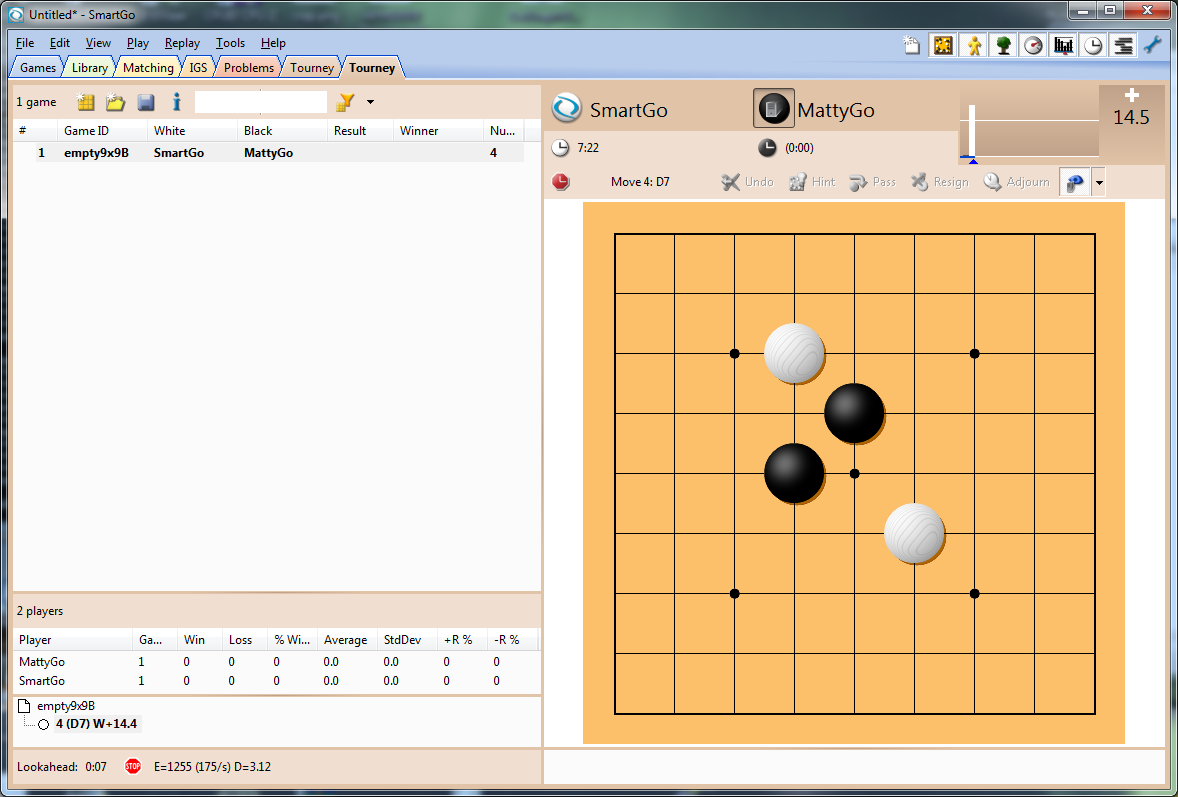
Task: Toggle the speedometer gauge icon
Action: pyautogui.click(x=1034, y=45)
